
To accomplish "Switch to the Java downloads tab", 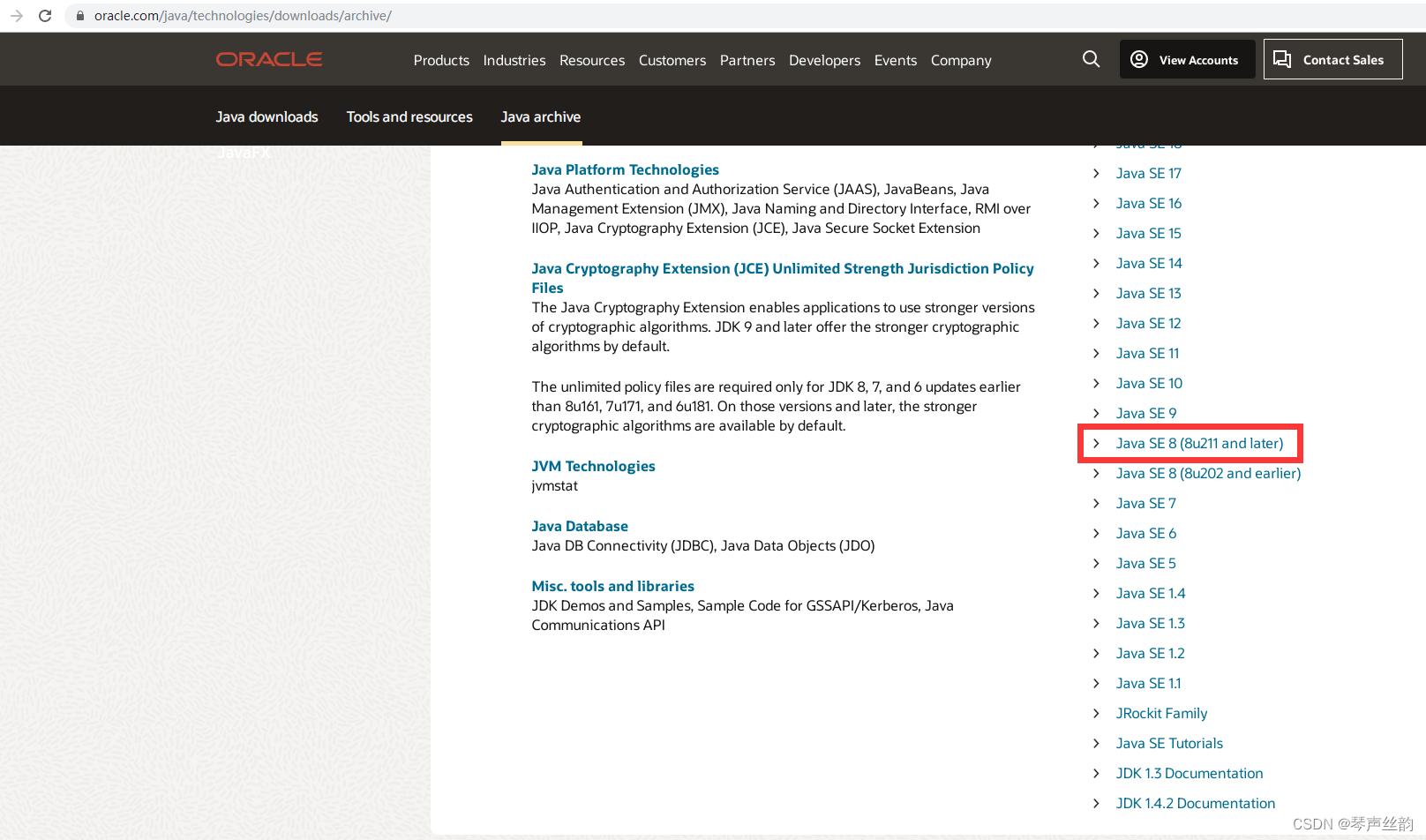I will pos(266,116).
